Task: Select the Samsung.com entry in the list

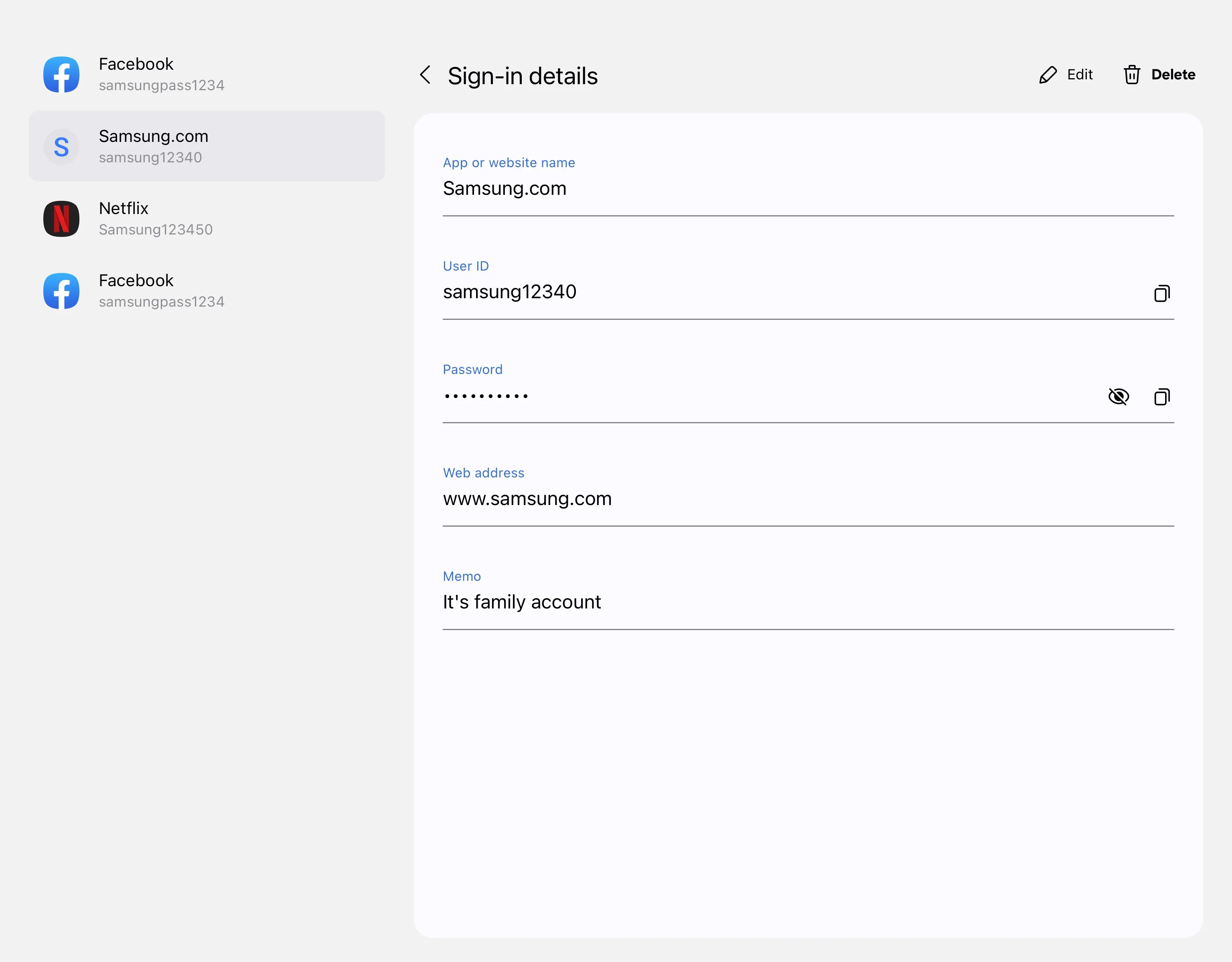Action: [x=207, y=147]
